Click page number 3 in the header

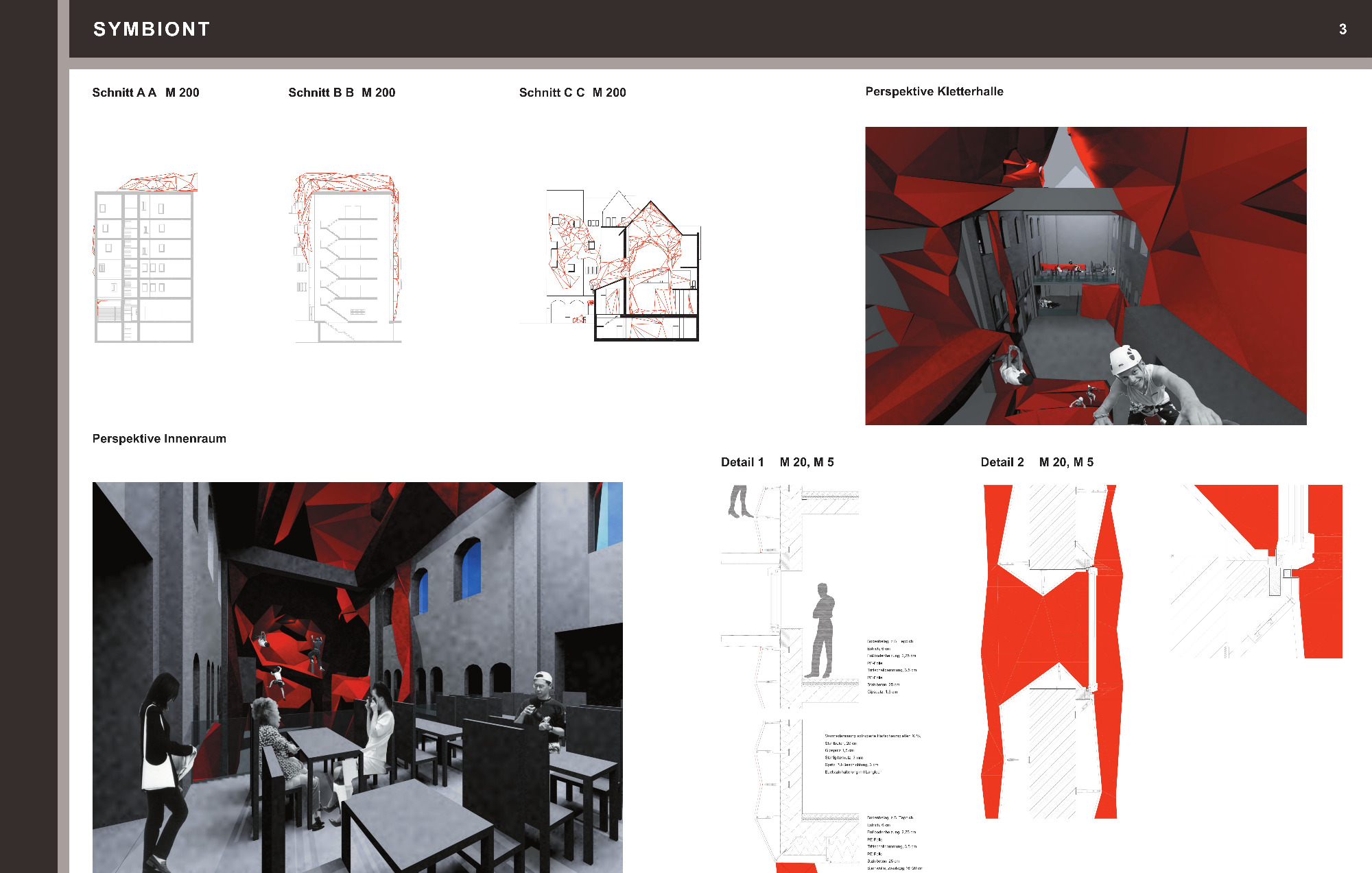(x=1343, y=29)
